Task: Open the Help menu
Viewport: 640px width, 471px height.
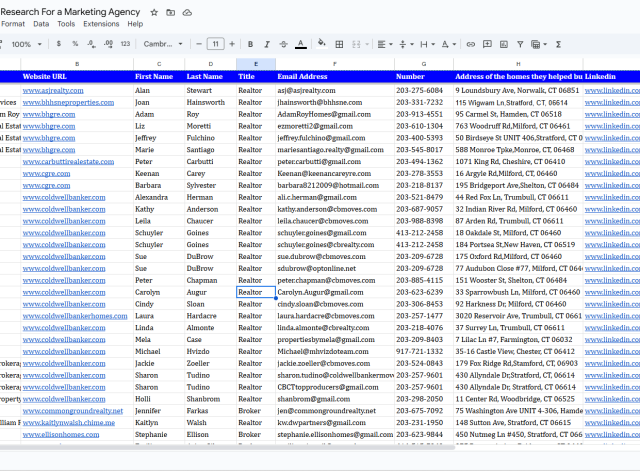Action: [x=135, y=24]
